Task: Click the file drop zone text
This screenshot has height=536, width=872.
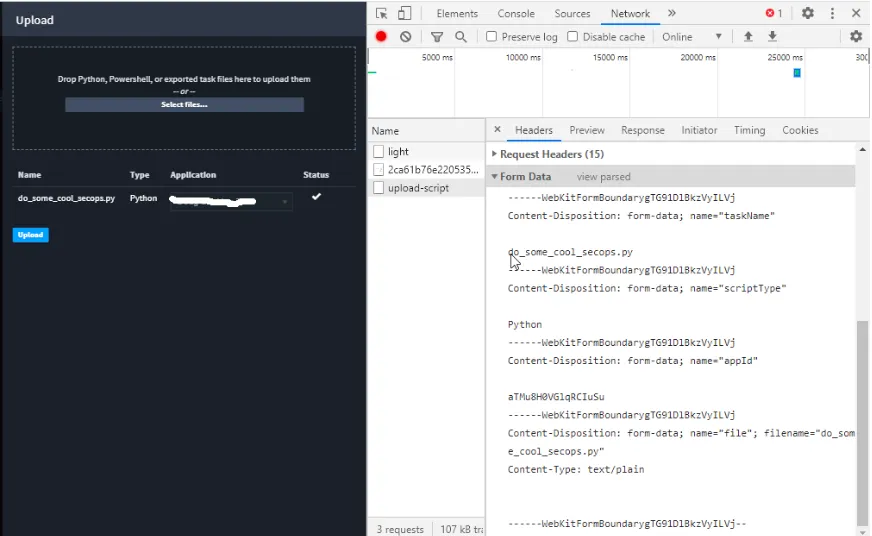Action: (184, 79)
